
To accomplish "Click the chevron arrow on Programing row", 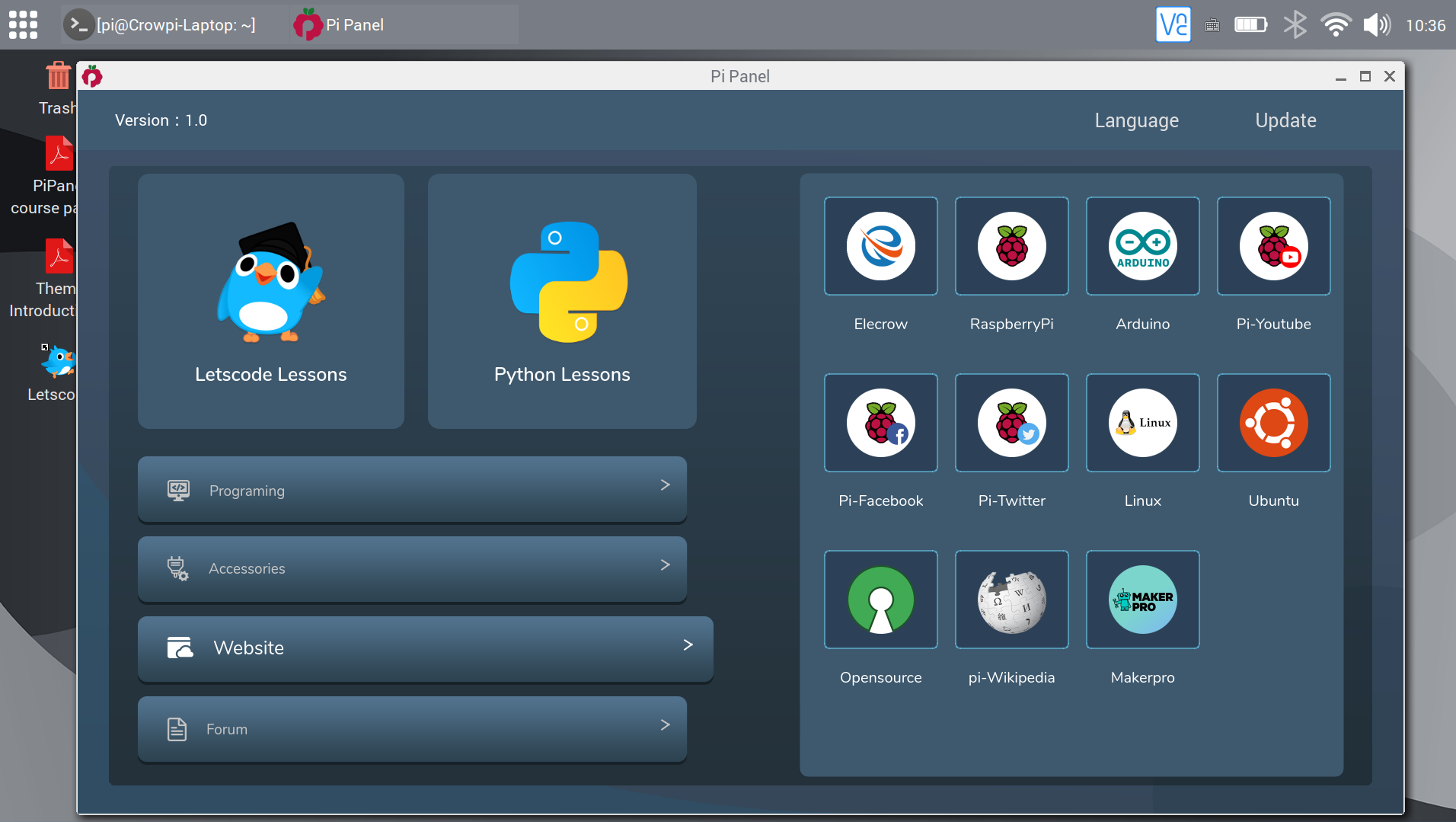I will 665,485.
